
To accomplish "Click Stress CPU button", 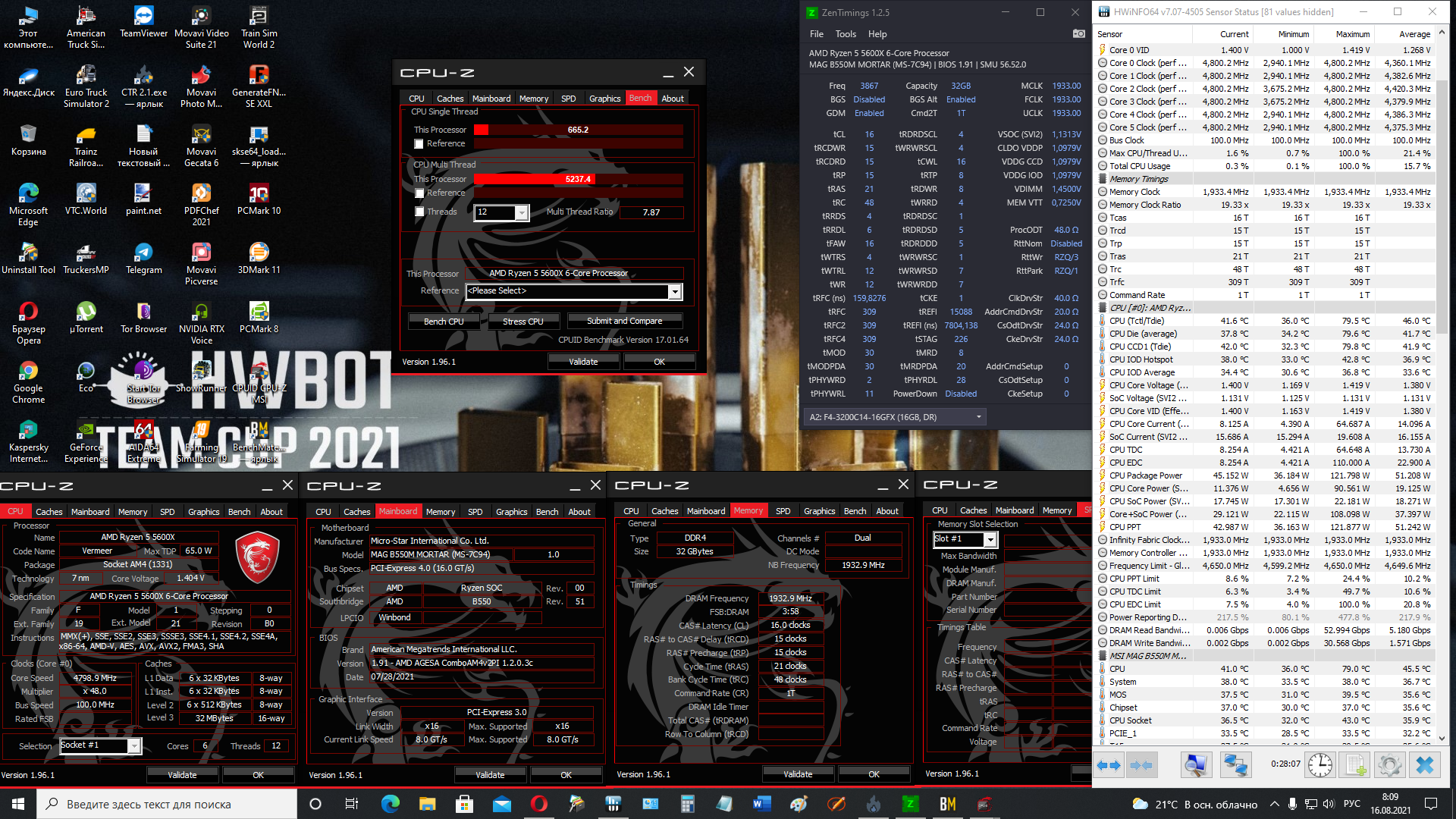I will pyautogui.click(x=522, y=322).
